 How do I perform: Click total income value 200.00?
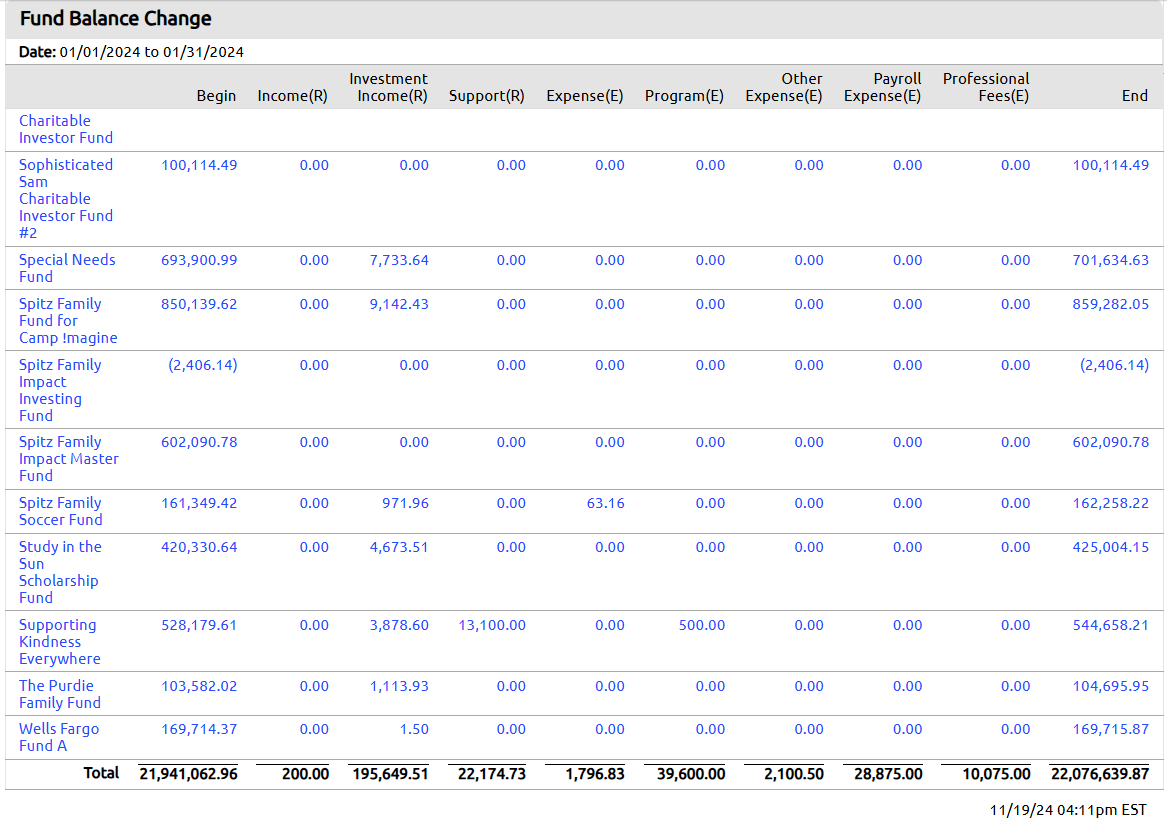[305, 774]
